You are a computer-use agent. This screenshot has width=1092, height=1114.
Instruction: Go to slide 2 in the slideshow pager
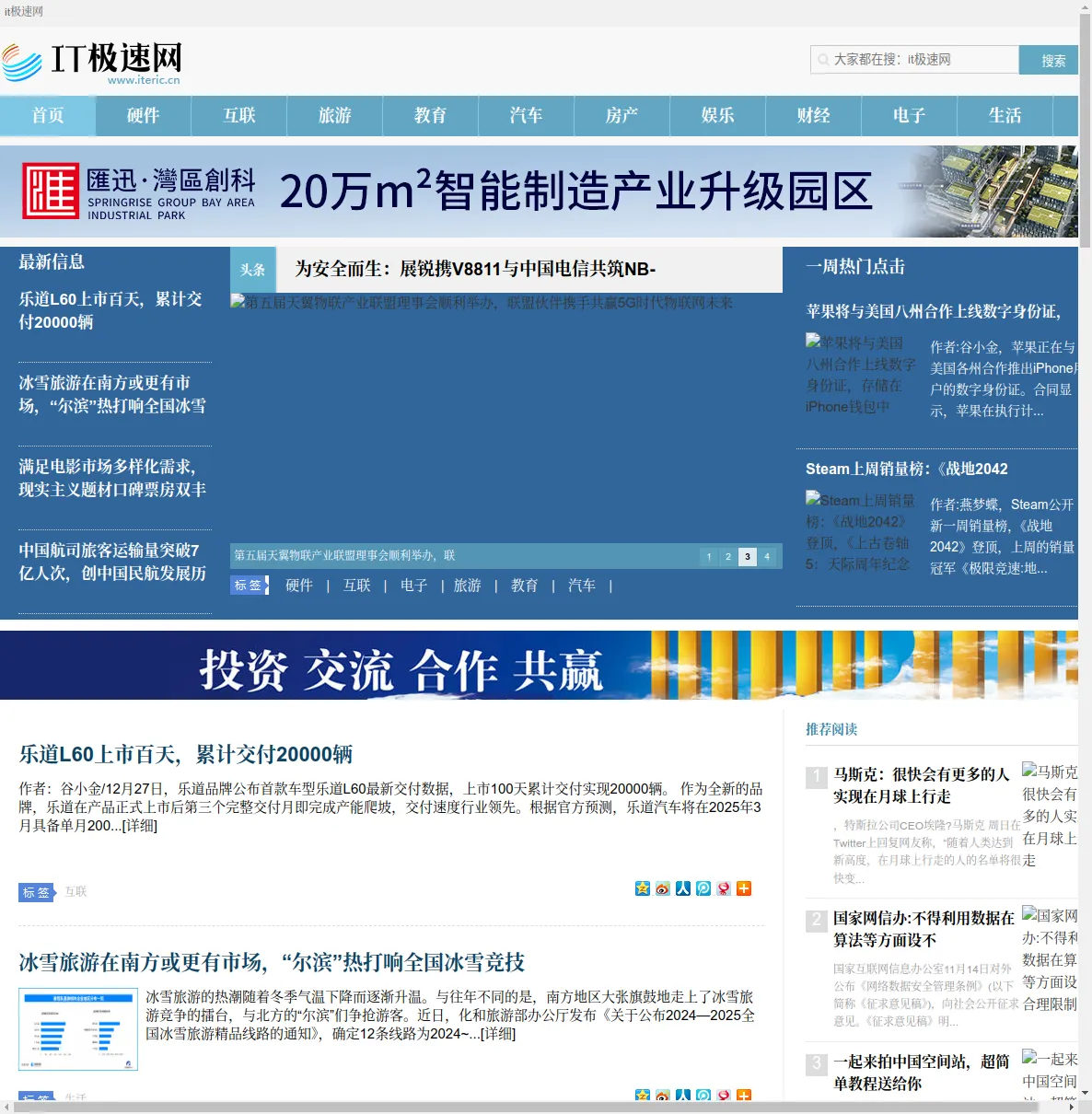[728, 556]
